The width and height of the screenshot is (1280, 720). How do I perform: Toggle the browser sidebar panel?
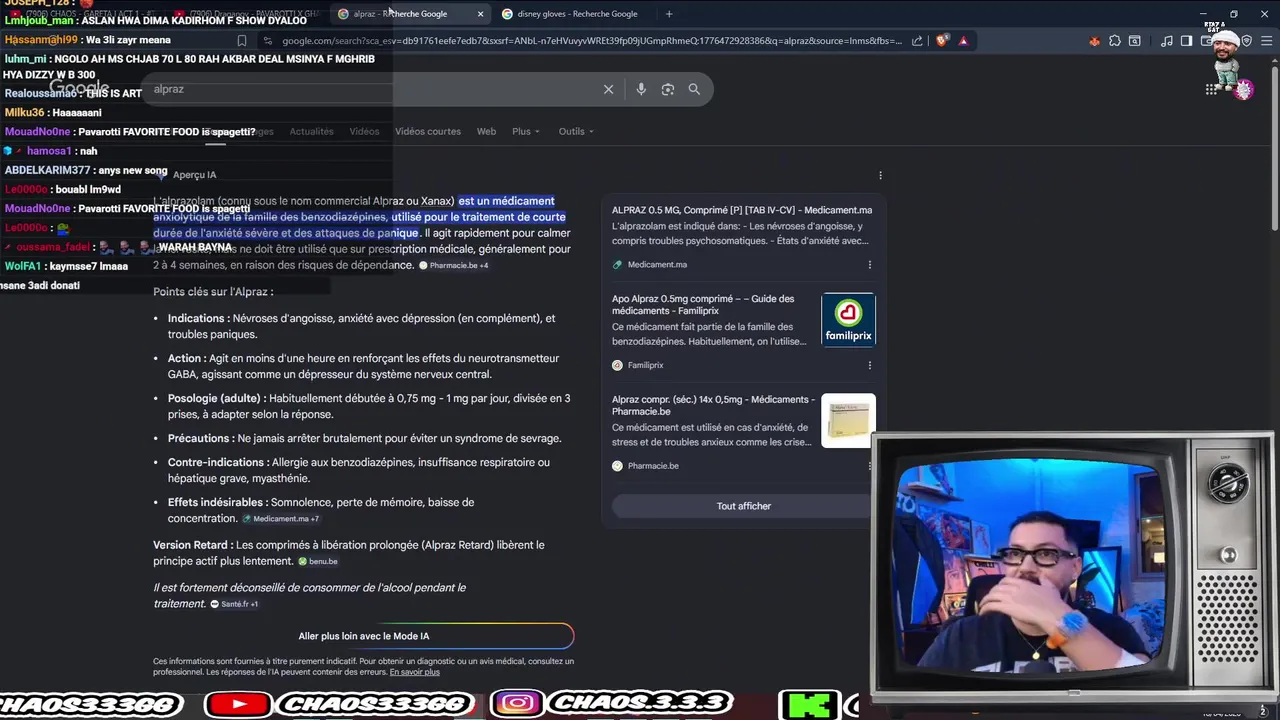1186,41
